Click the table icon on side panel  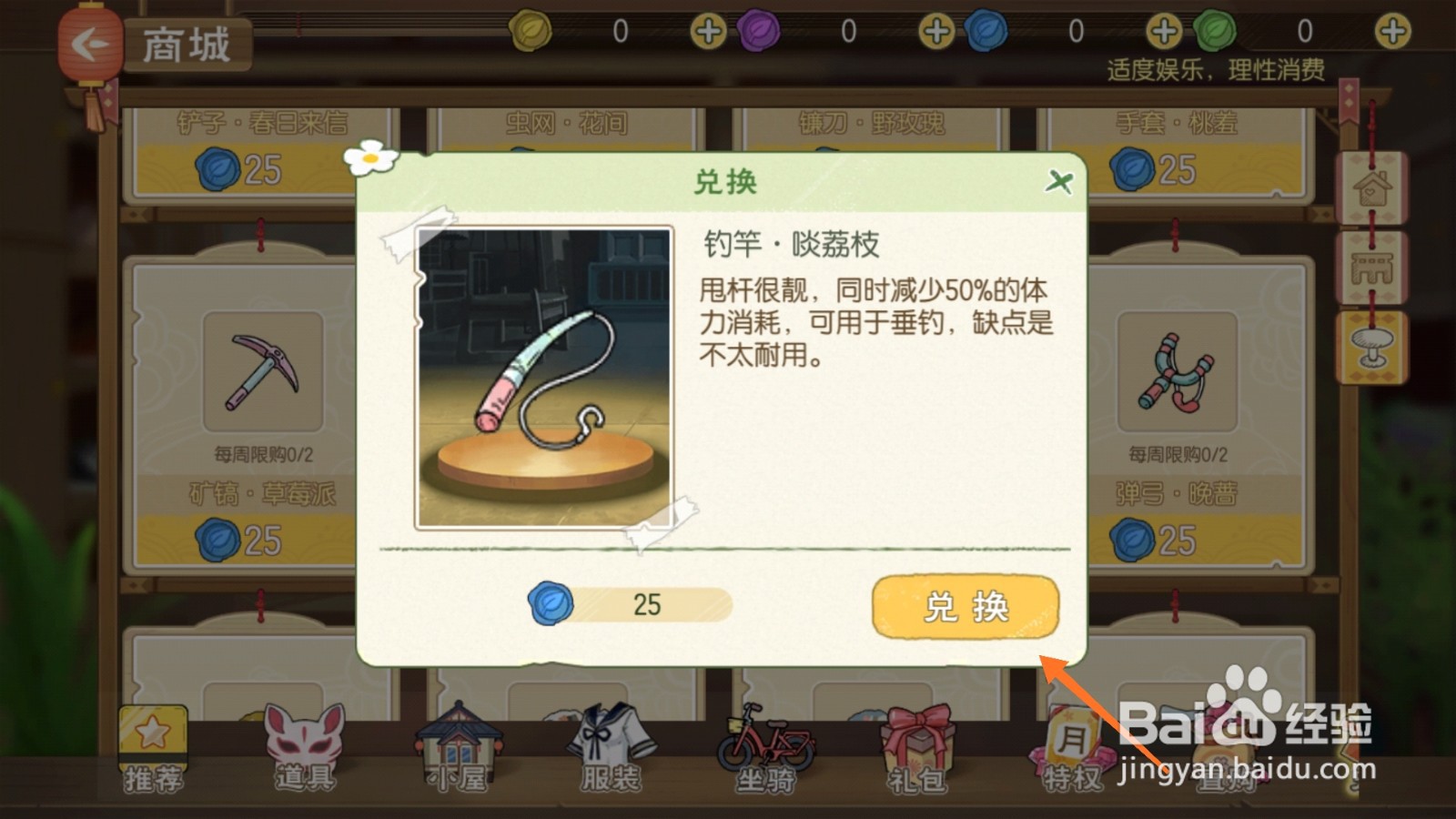pyautogui.click(x=1372, y=268)
